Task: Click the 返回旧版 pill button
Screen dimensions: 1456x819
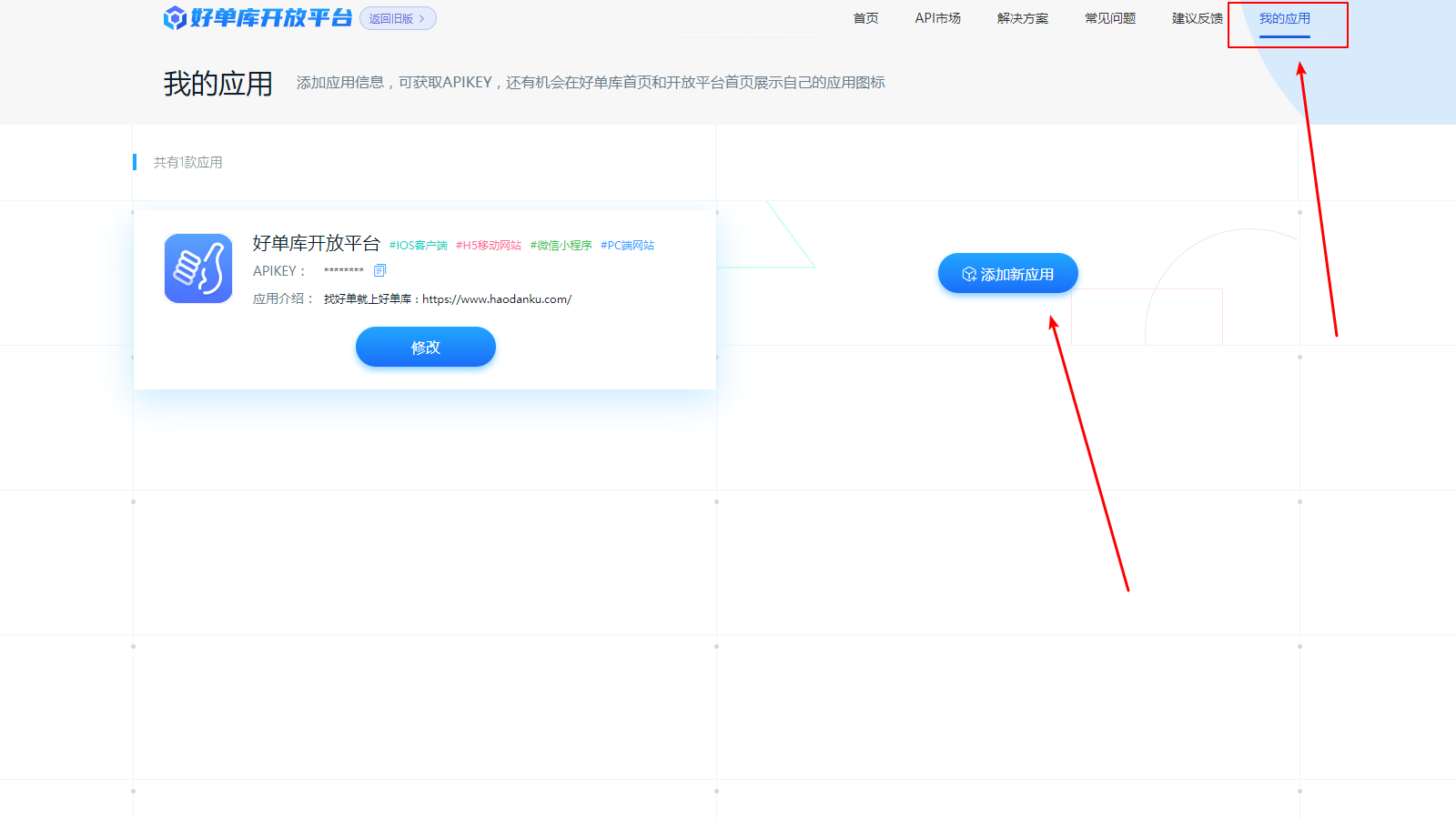Action: click(x=397, y=18)
